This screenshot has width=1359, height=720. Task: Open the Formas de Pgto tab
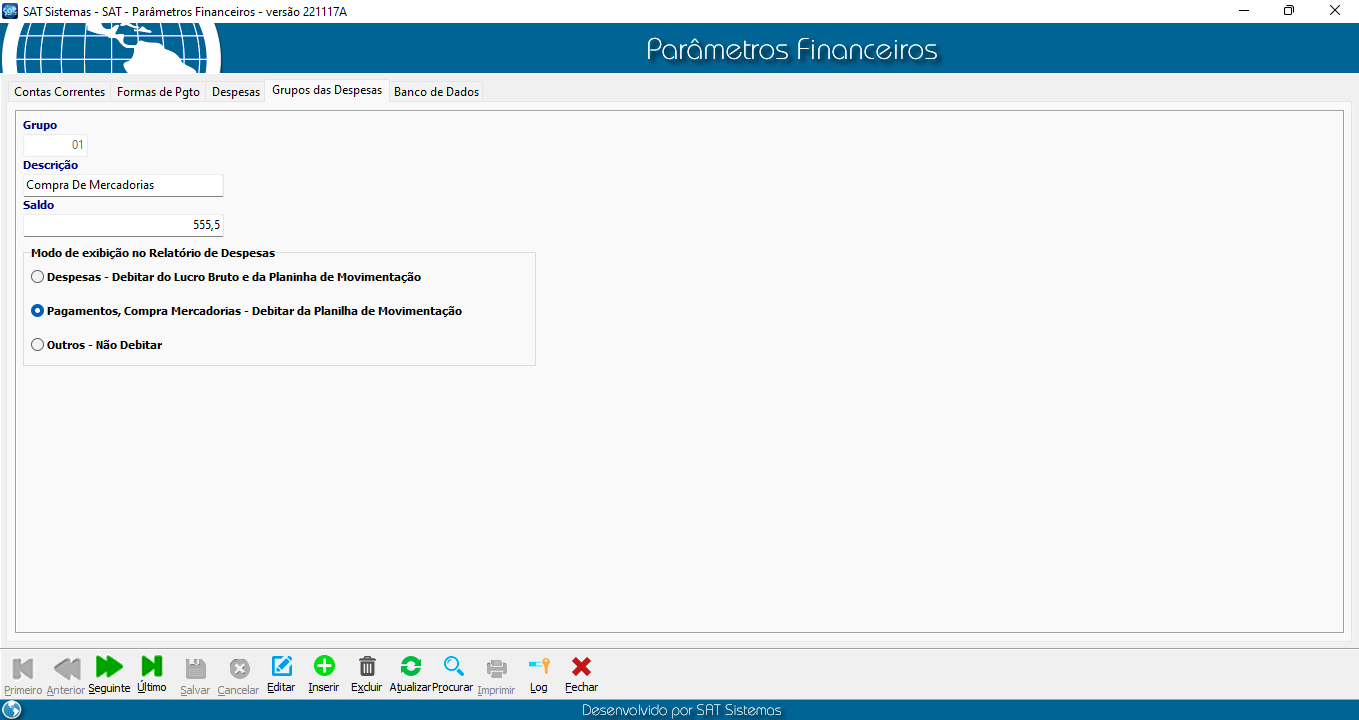[x=158, y=92]
